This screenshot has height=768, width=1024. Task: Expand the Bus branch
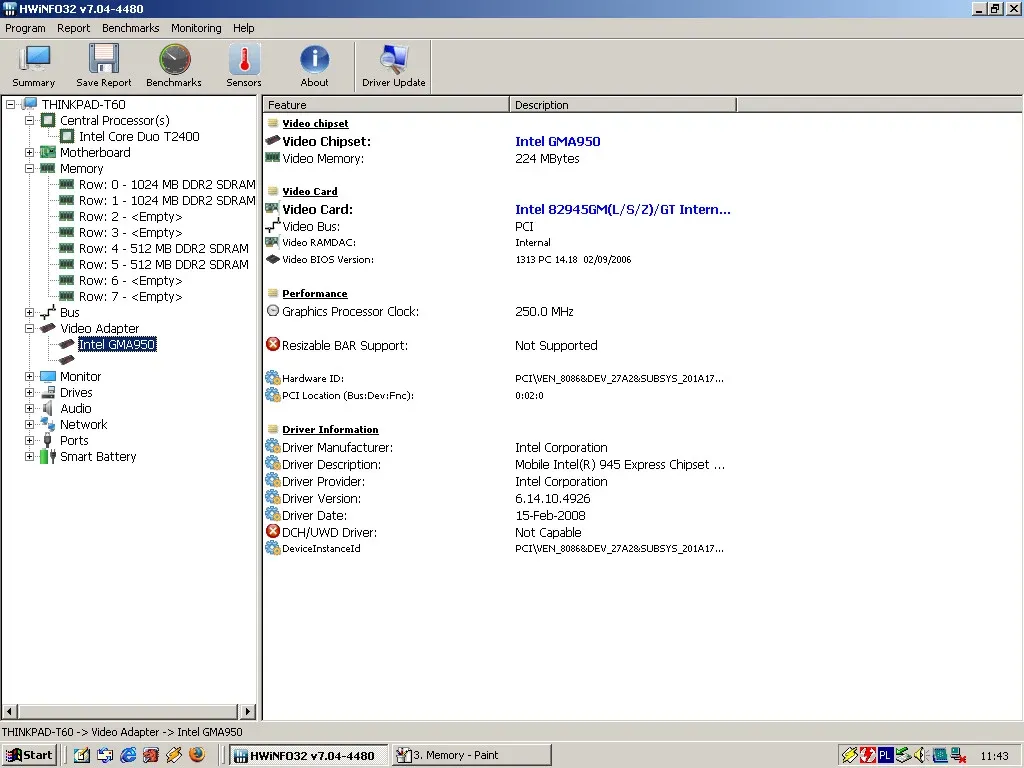[x=29, y=312]
